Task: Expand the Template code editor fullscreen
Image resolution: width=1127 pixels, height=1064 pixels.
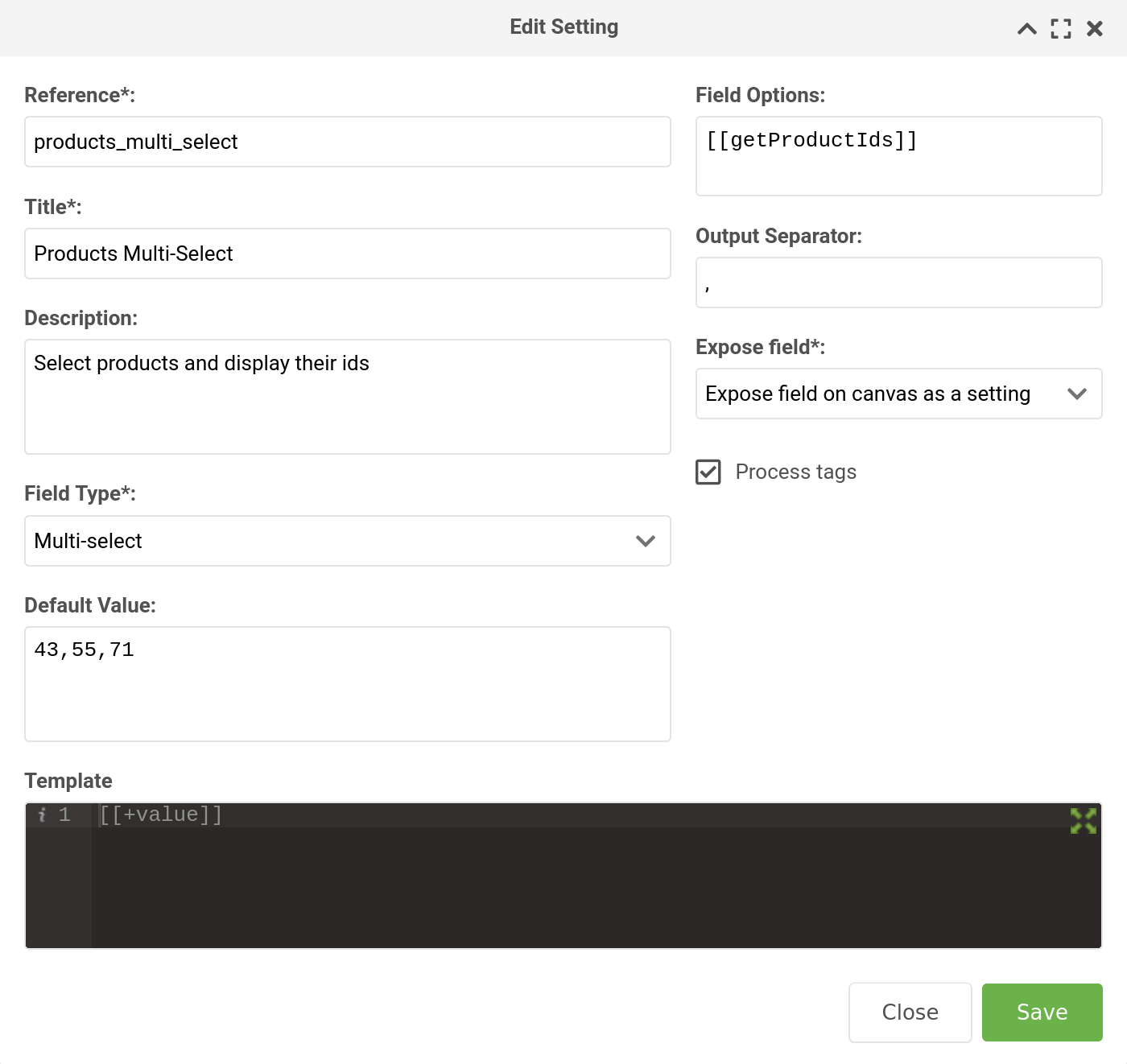Action: point(1084,821)
